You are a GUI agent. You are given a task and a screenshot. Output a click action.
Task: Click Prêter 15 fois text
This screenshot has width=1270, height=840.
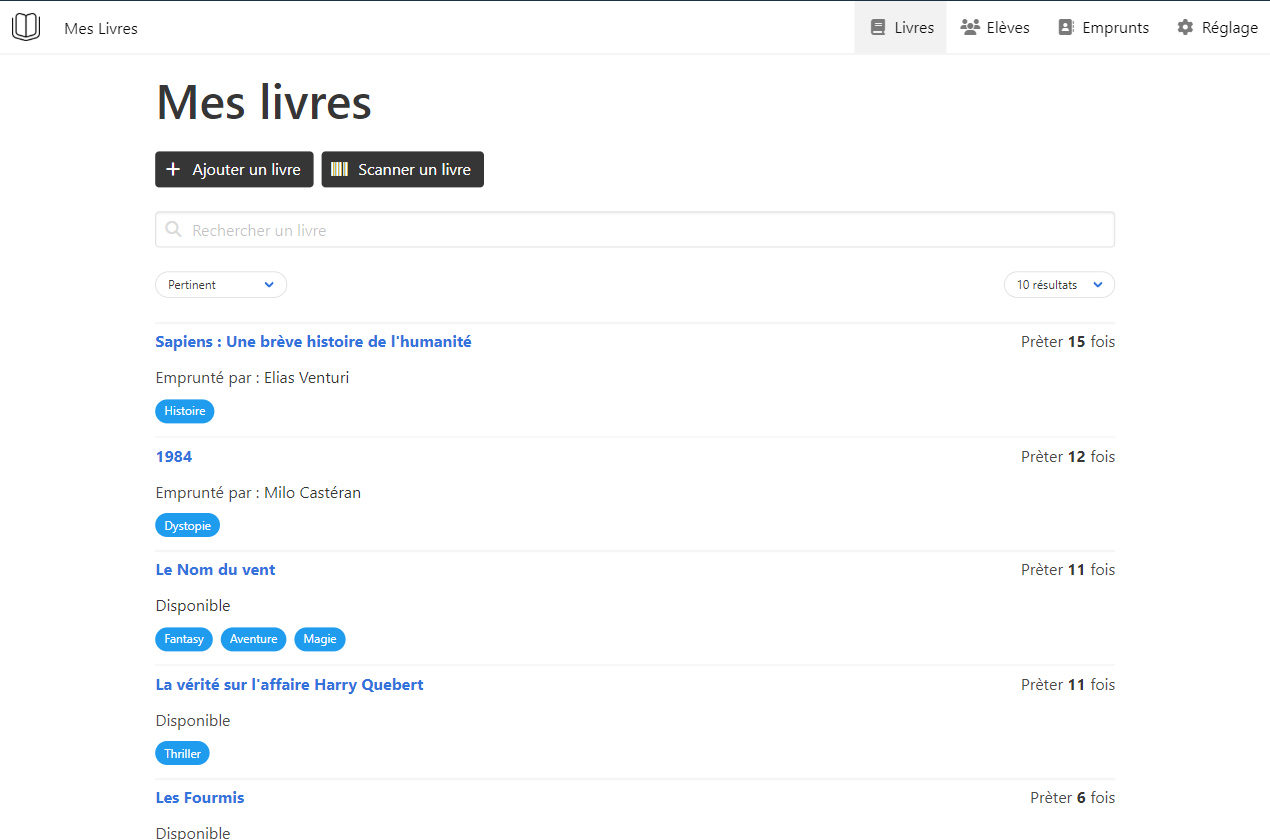tap(1068, 342)
